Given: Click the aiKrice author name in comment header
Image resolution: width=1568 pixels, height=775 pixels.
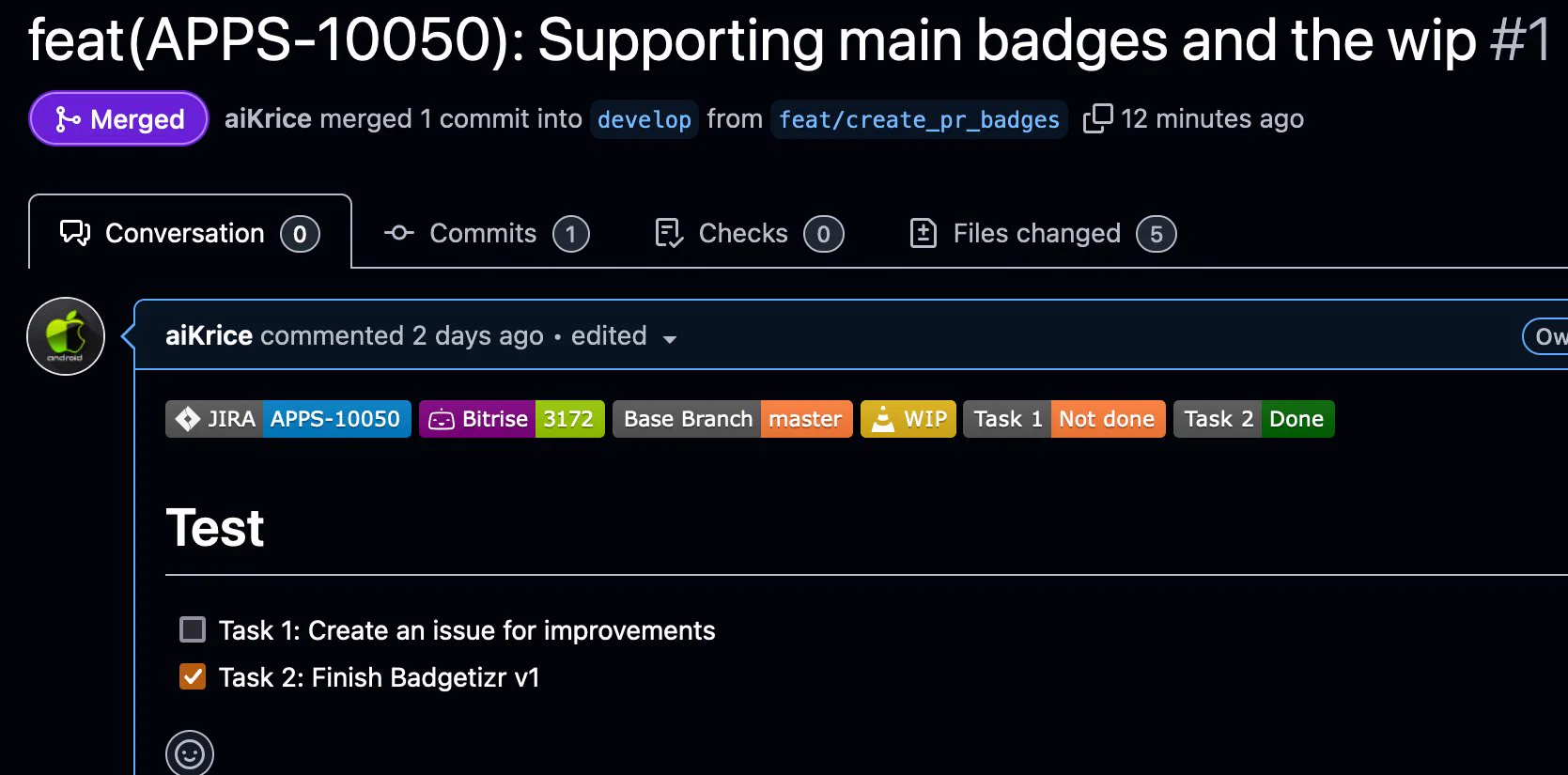Looking at the screenshot, I should (209, 335).
